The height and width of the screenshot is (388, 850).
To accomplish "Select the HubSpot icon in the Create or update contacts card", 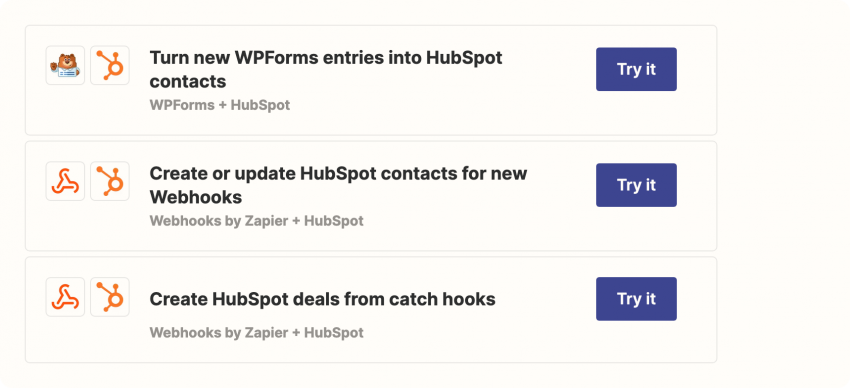I will (110, 181).
